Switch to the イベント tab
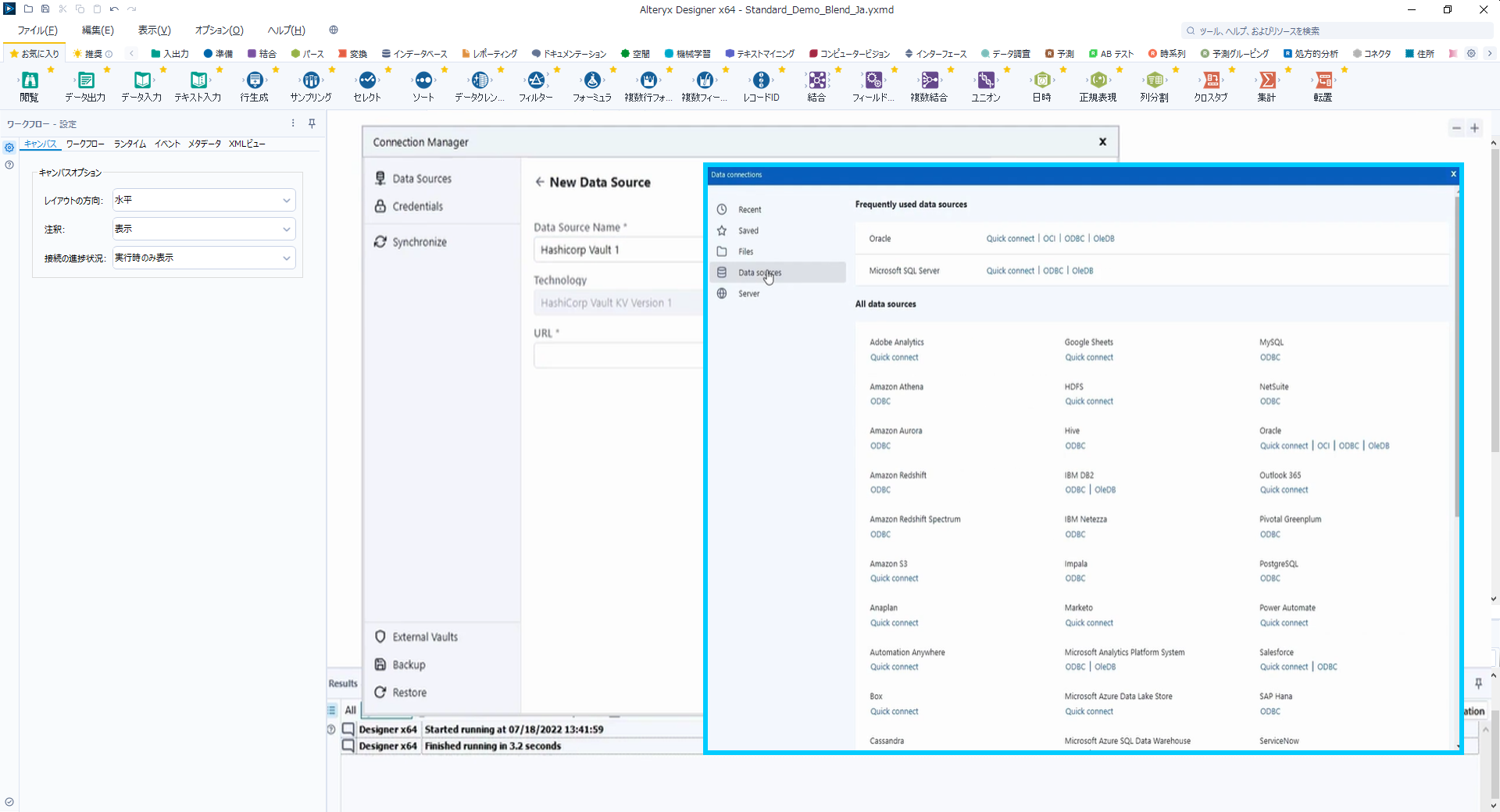The image size is (1500, 812). pyautogui.click(x=167, y=144)
